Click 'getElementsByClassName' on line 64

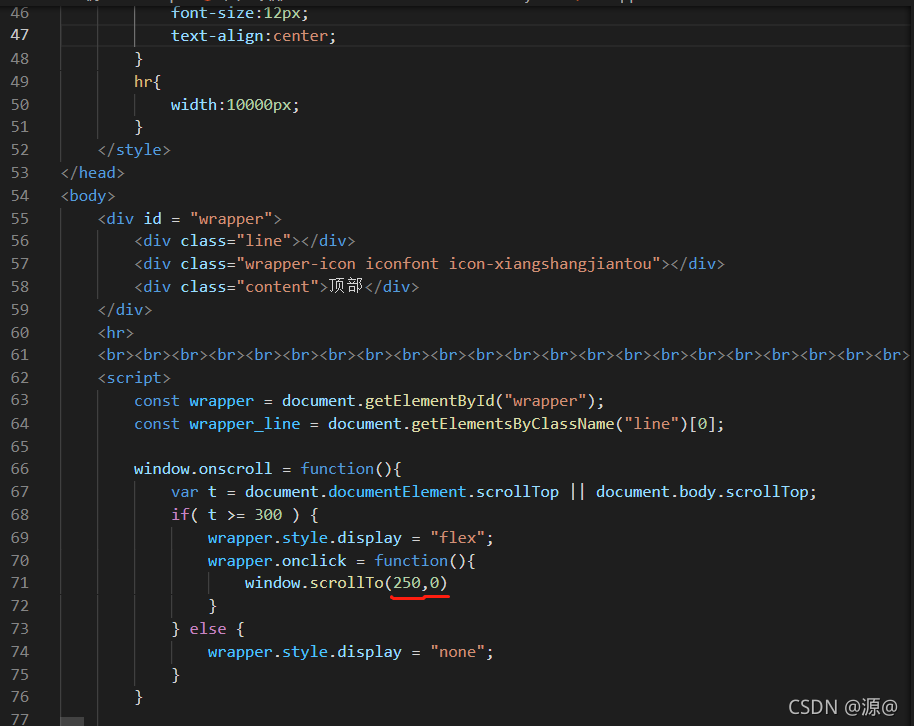tap(513, 424)
